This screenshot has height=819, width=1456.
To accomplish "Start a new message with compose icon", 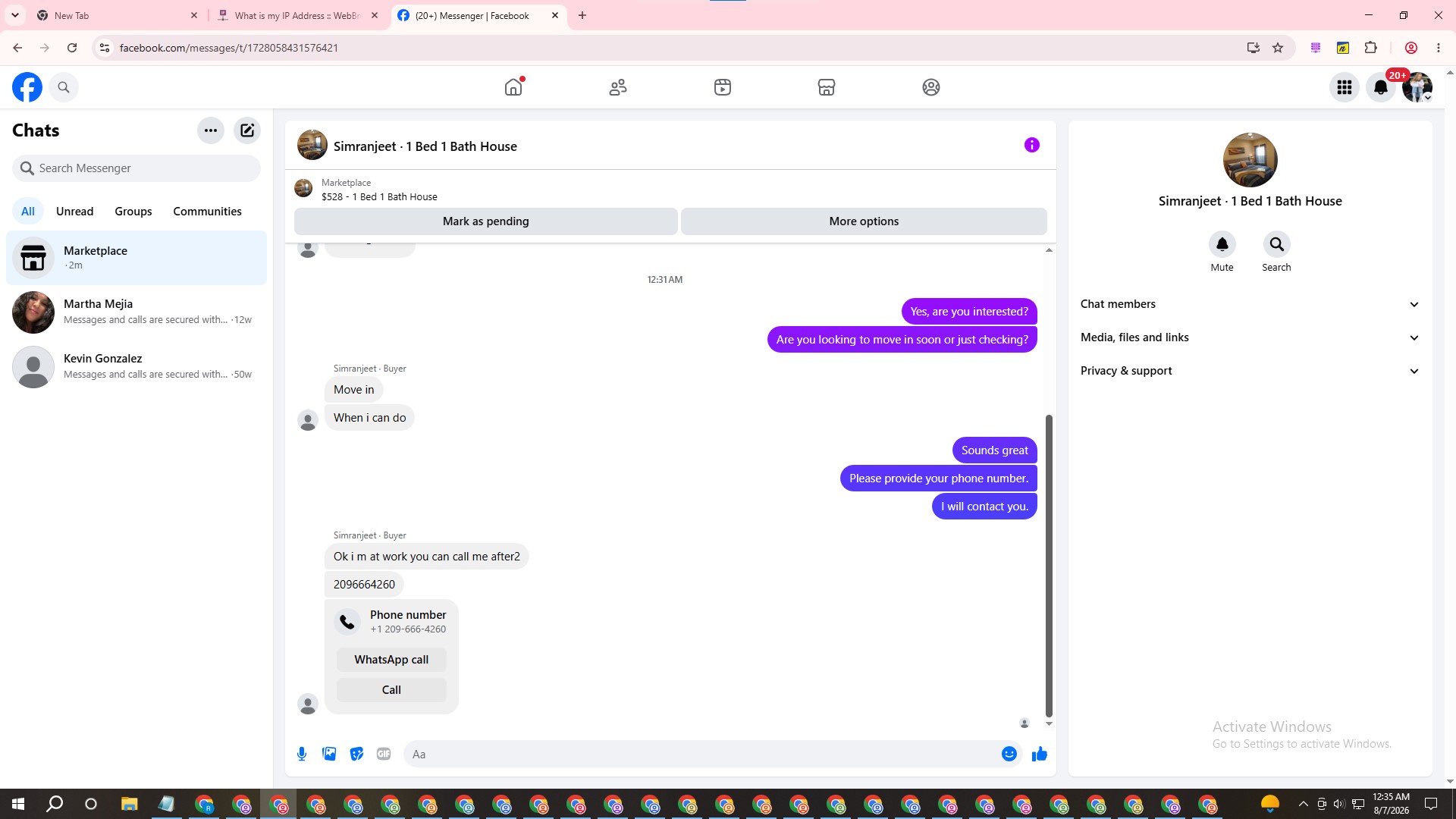I will pyautogui.click(x=247, y=130).
